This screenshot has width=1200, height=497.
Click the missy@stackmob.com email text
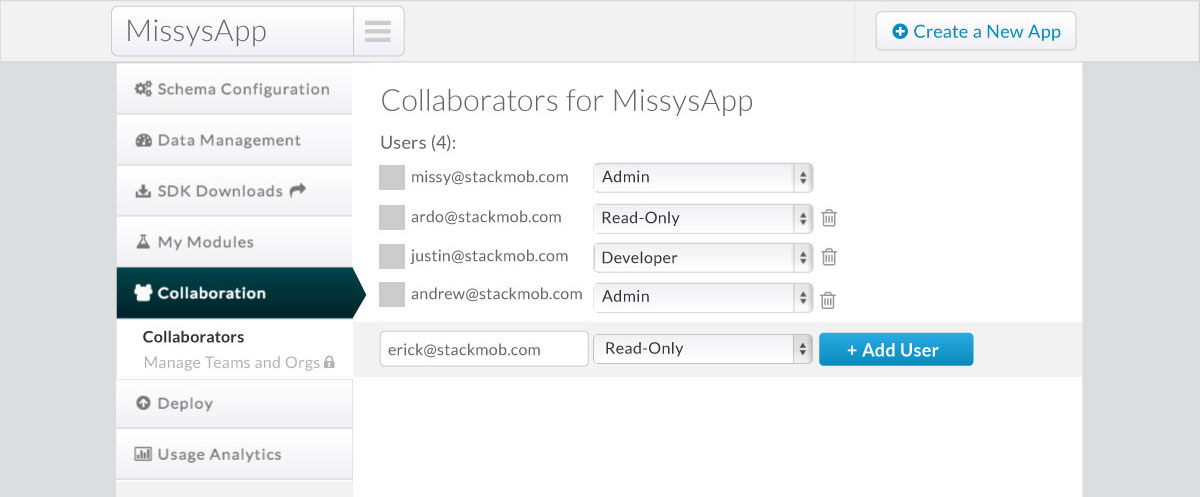pyautogui.click(x=490, y=177)
